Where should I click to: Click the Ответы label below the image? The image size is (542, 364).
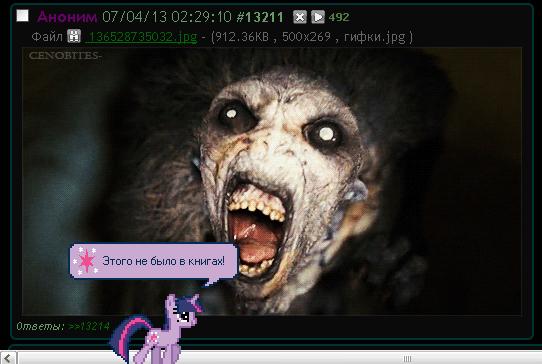40,326
